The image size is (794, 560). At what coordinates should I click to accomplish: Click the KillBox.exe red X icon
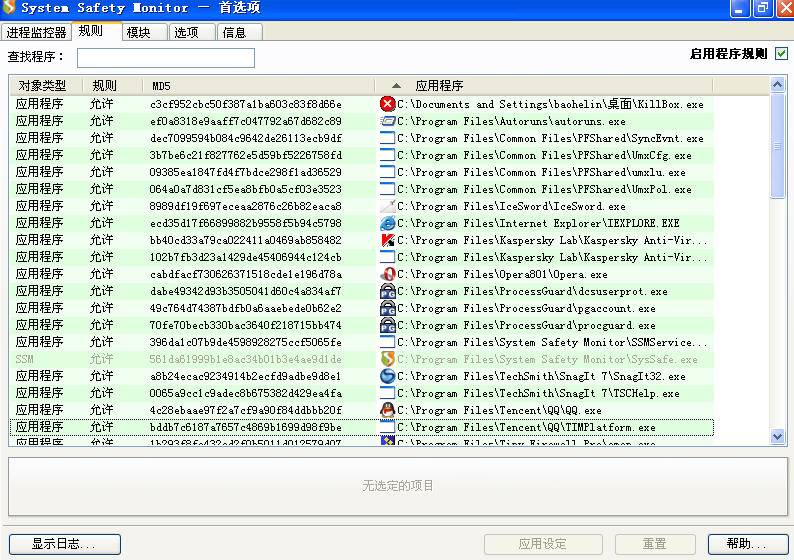coord(387,104)
